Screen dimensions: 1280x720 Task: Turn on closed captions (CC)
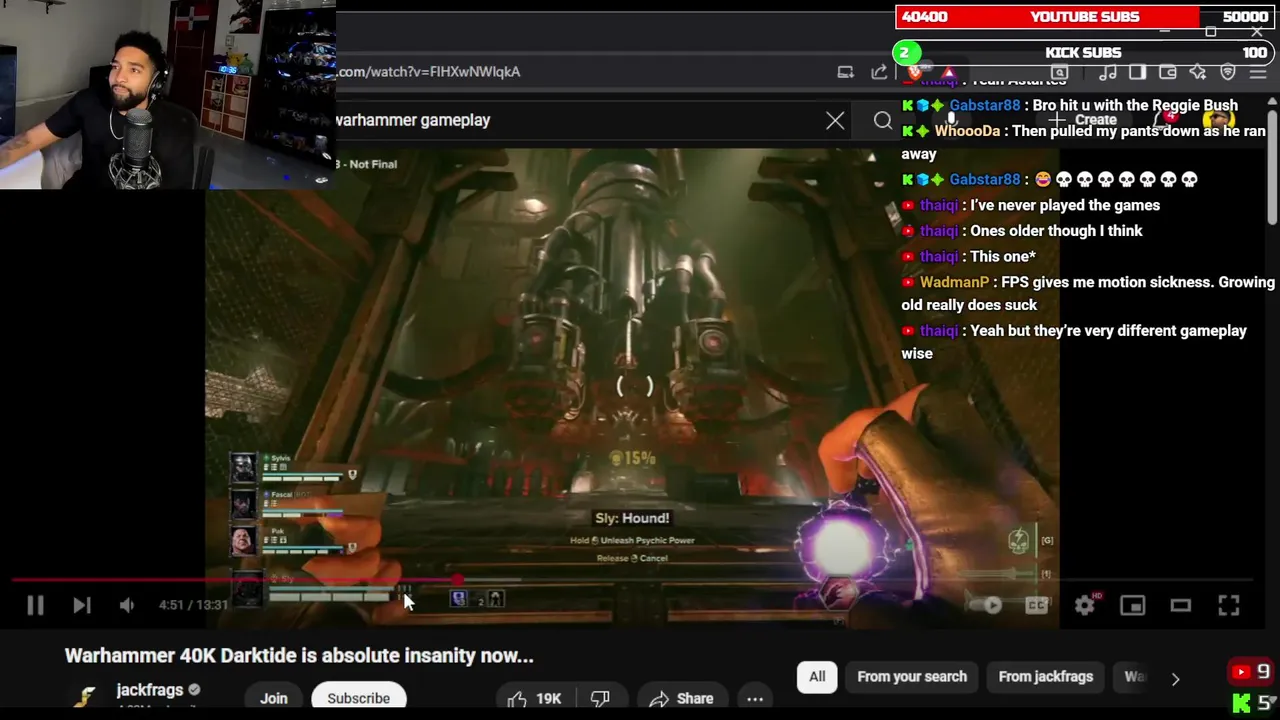coord(1037,605)
